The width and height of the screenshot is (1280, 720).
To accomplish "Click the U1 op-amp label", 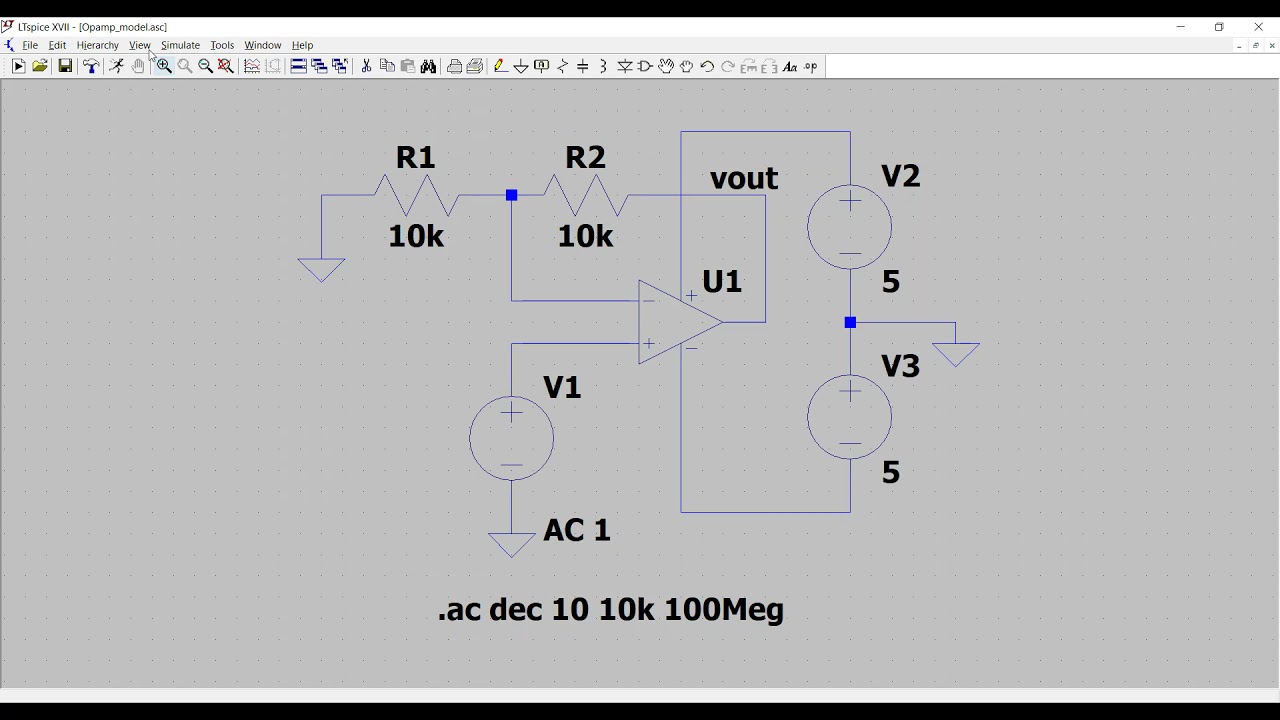I will 722,282.
